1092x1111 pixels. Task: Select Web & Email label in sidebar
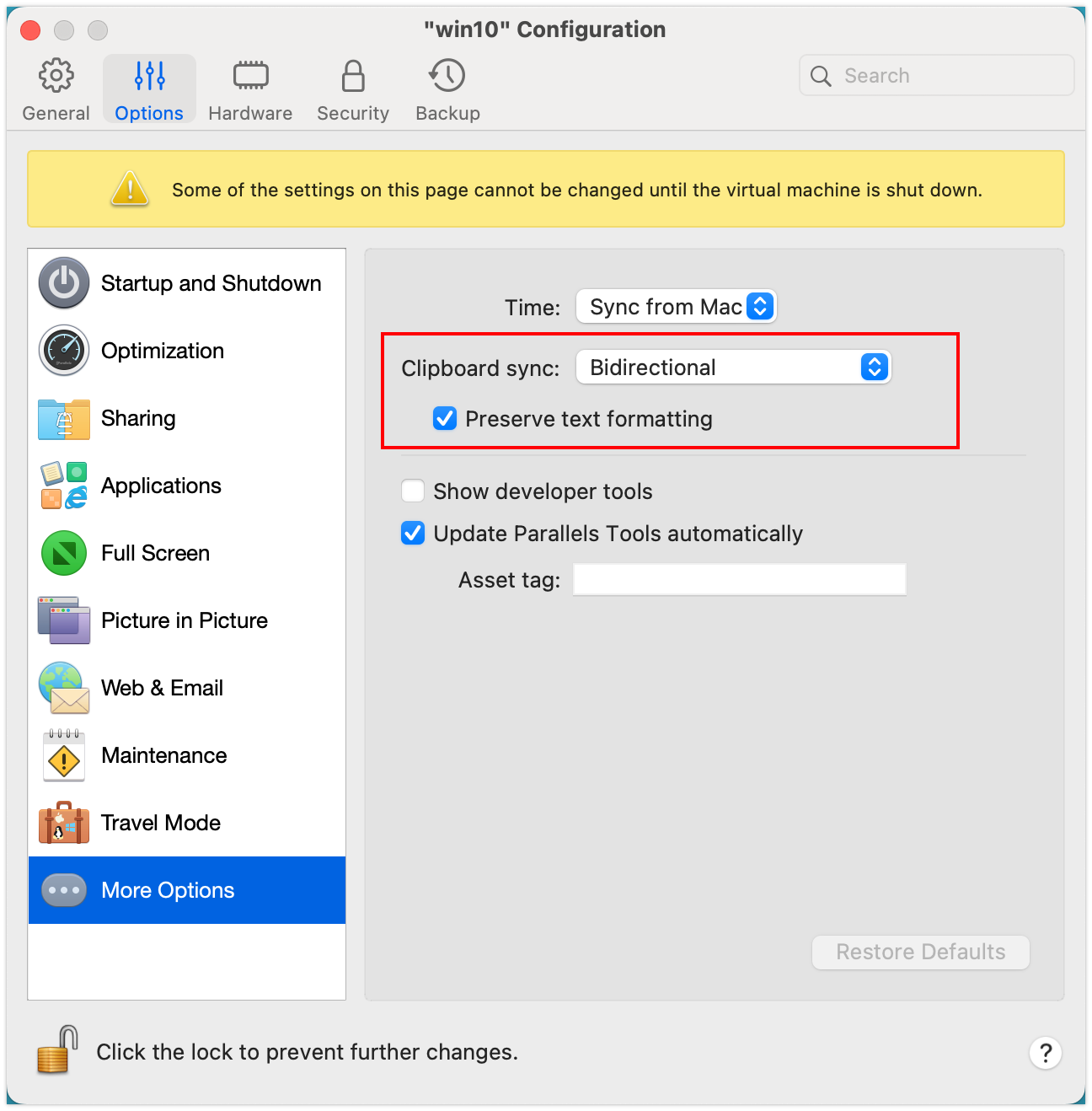click(162, 688)
